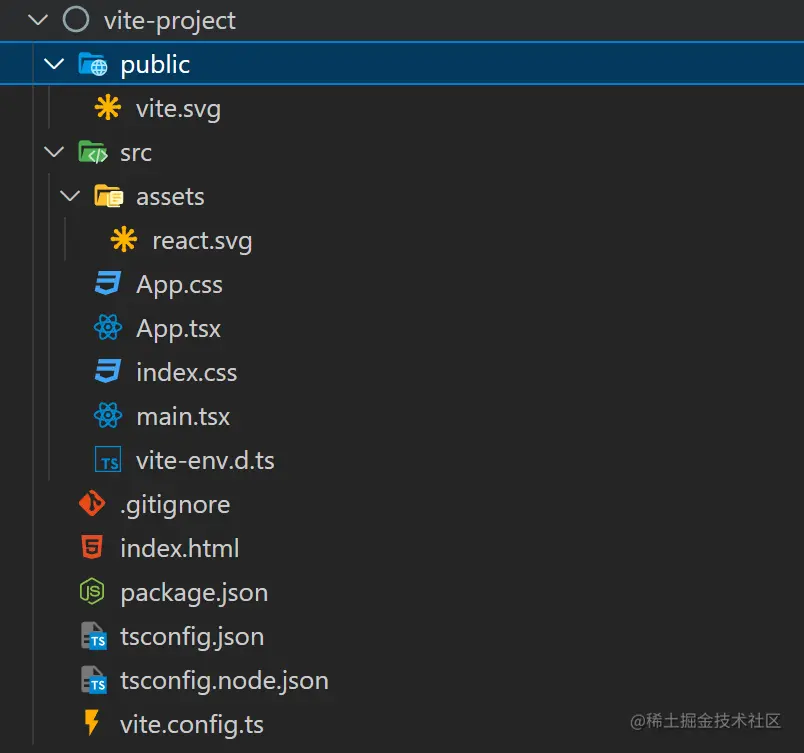
Task: Collapse the src folder chevron
Action: (54, 152)
